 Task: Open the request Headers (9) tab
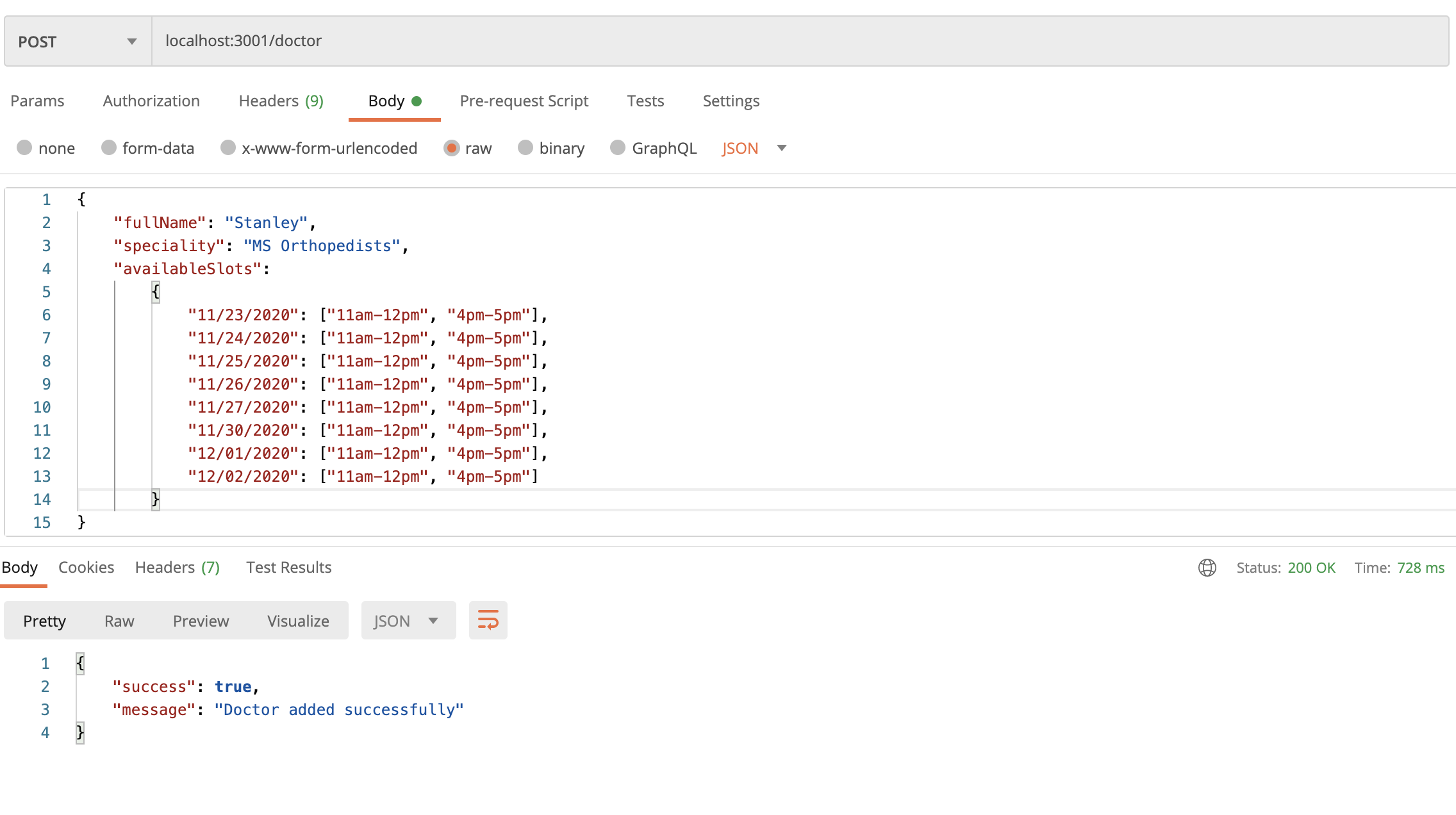coord(281,101)
